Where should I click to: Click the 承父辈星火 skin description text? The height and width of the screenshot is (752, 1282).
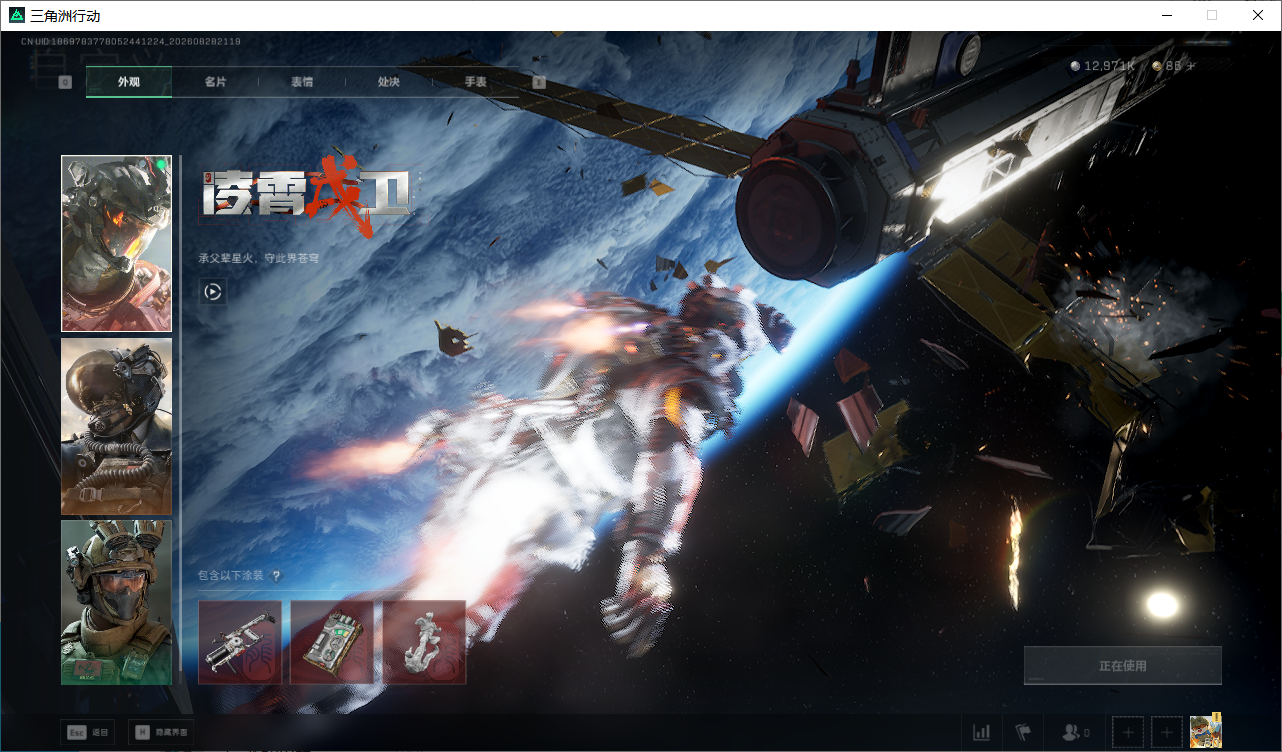[259, 258]
